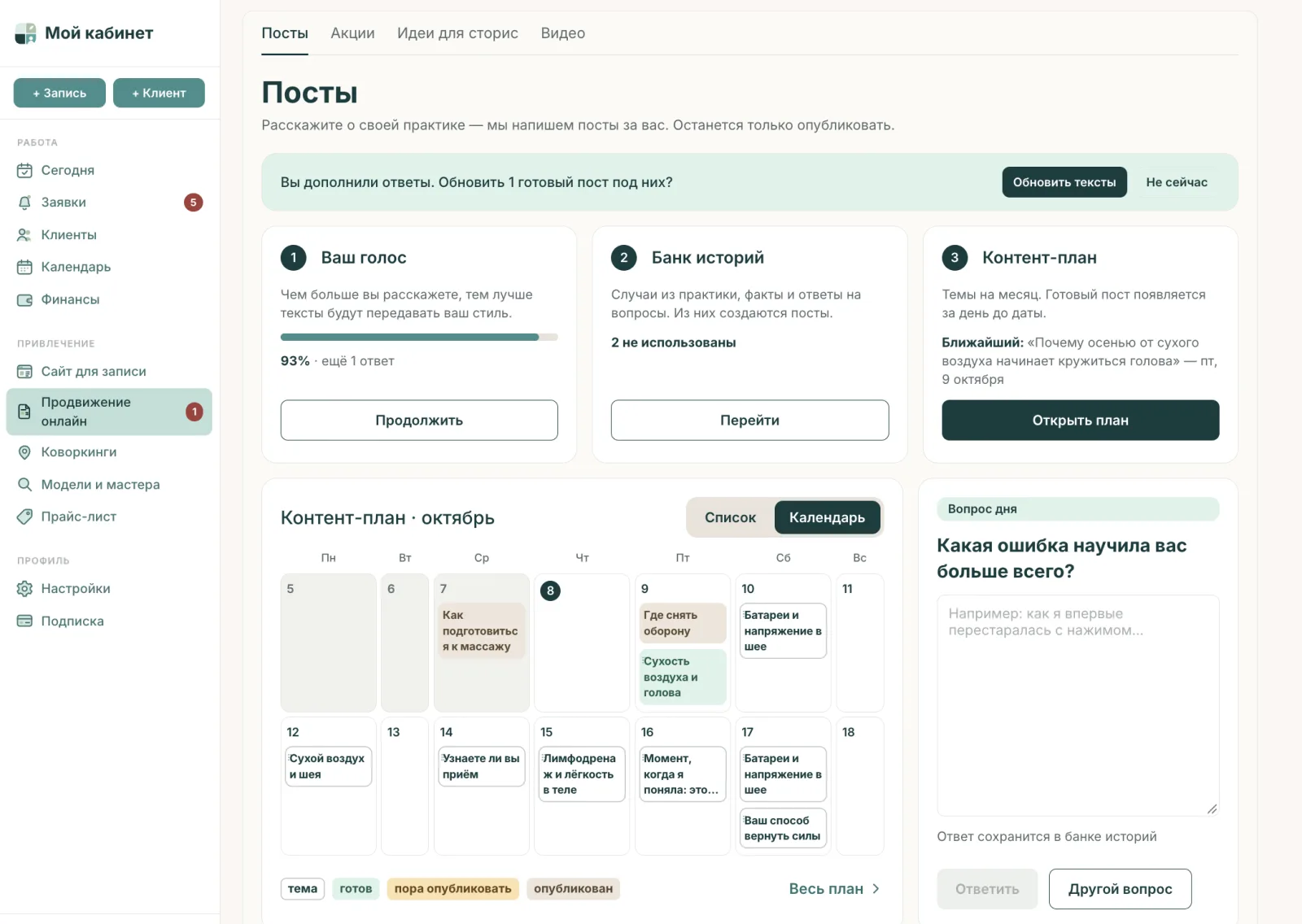
Task: Click the chevron arrow next to Весь план
Action: 876,889
